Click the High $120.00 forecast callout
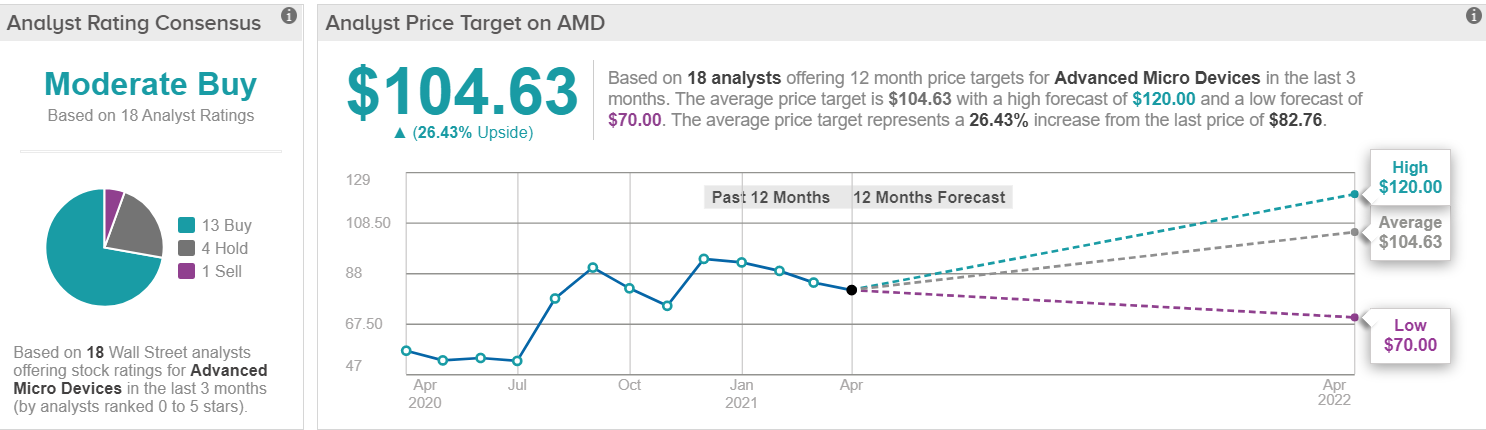 click(1410, 178)
